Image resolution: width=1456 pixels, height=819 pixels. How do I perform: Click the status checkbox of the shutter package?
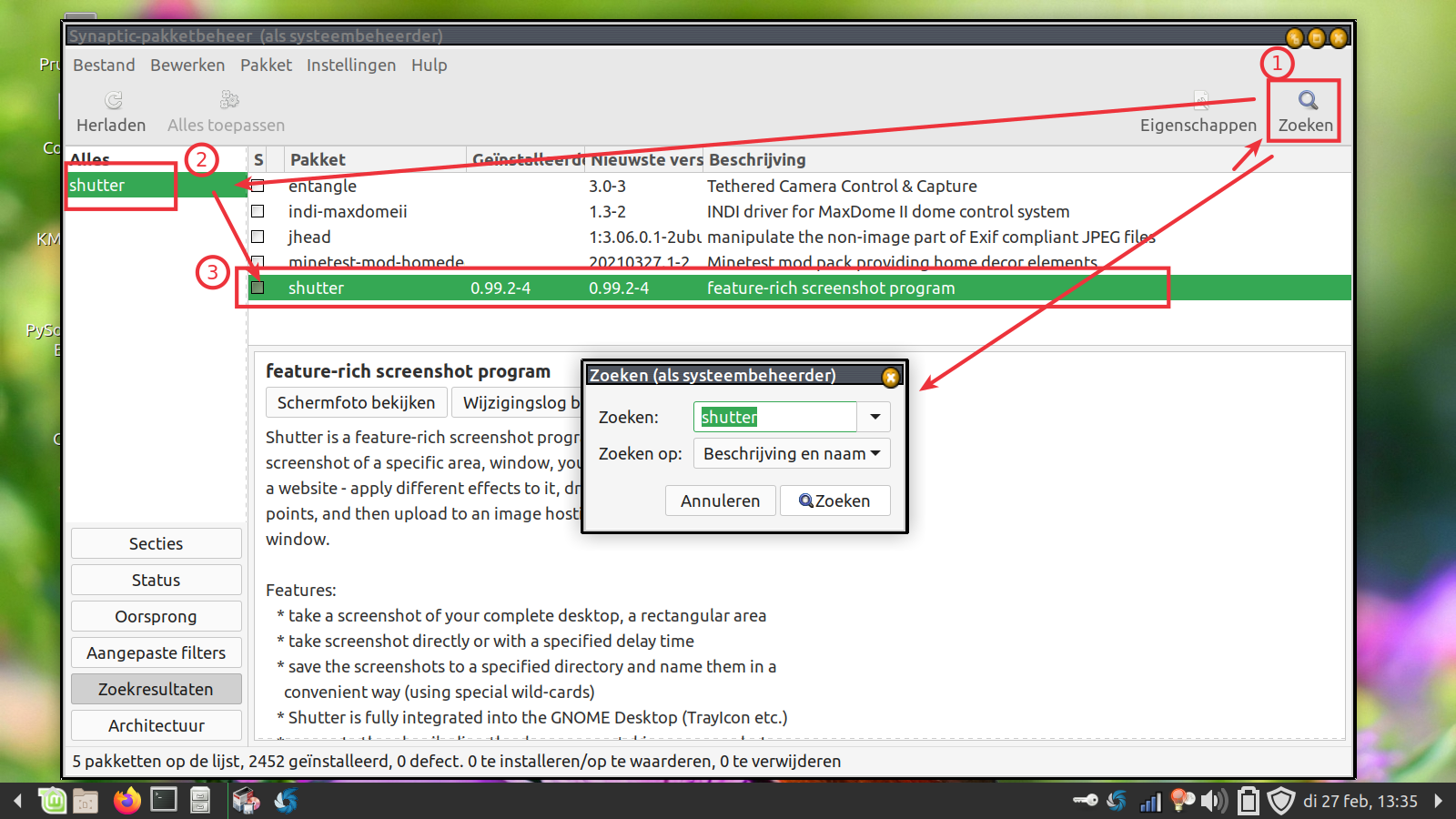[258, 288]
